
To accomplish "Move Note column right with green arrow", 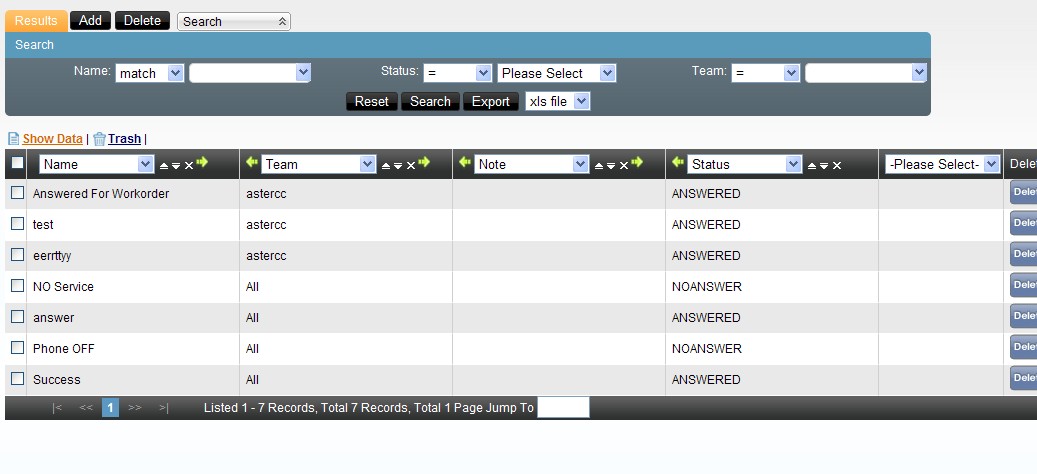I will [x=637, y=163].
